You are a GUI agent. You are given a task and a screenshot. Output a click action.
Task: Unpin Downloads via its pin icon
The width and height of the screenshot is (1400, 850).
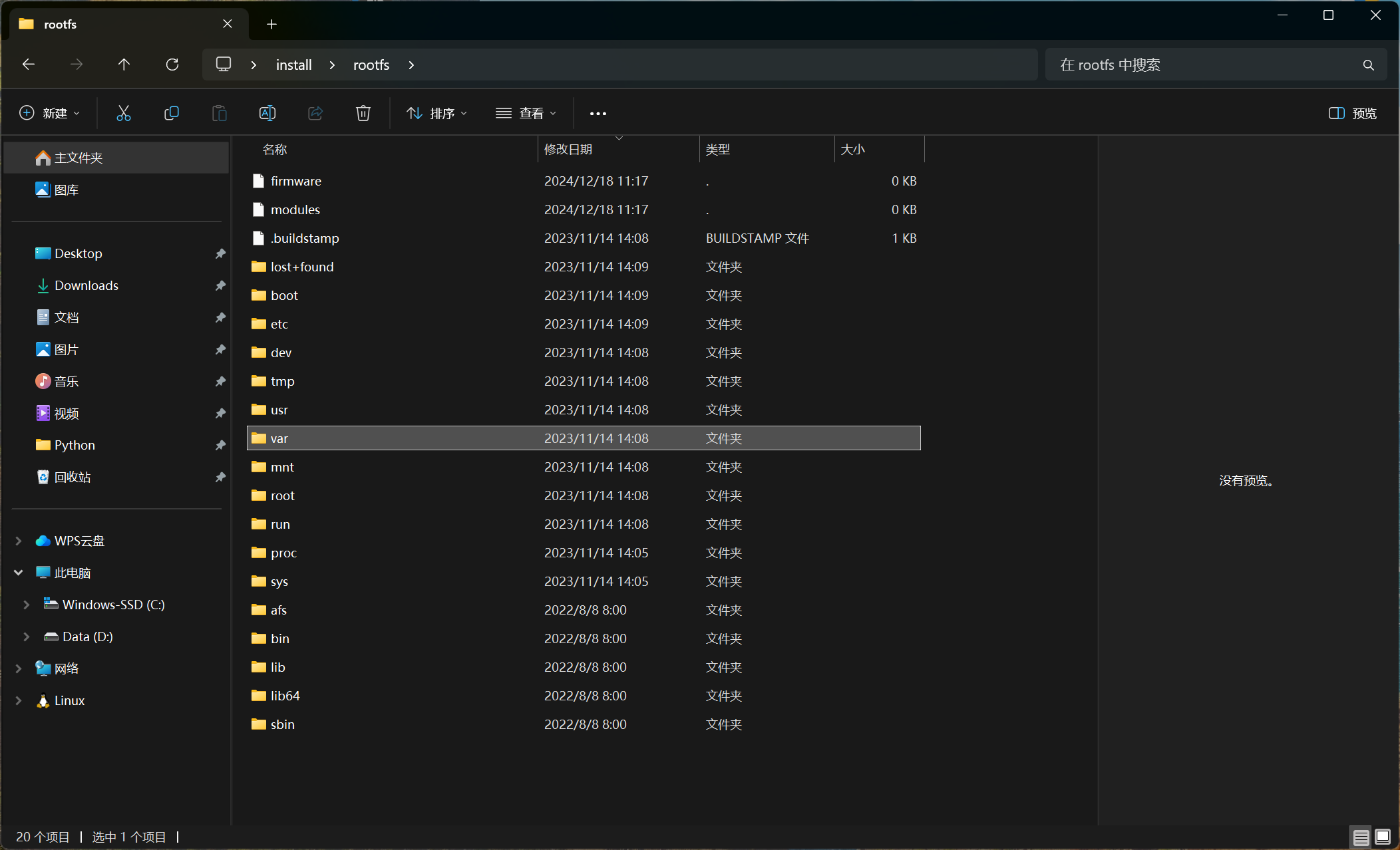click(x=220, y=285)
